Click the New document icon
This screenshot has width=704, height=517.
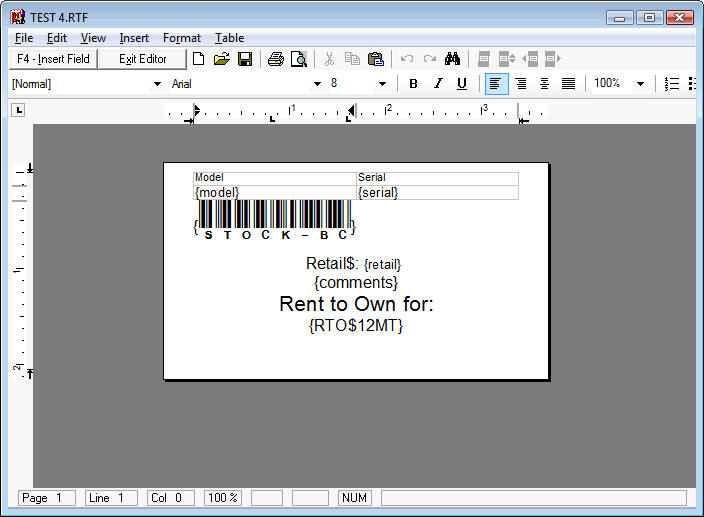point(198,59)
